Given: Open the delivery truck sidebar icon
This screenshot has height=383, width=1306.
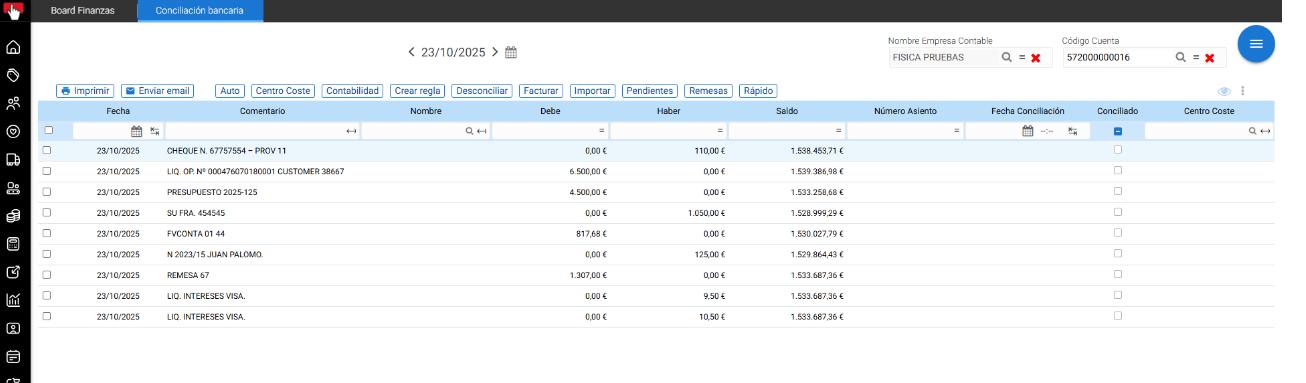Looking at the screenshot, I should pos(13,159).
